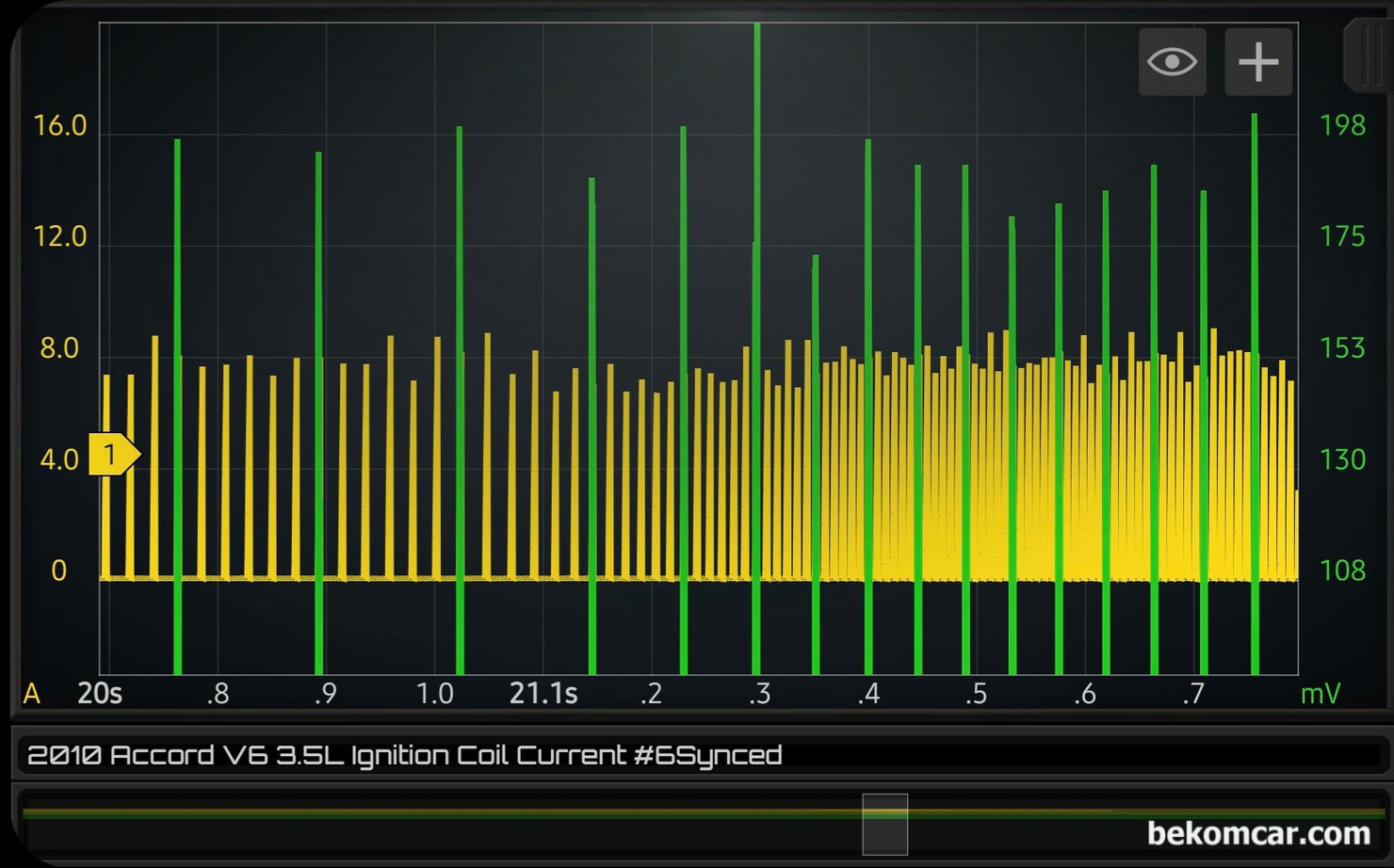This screenshot has height=868, width=1394.
Task: Click the 198 mV scale label
Action: [1342, 125]
